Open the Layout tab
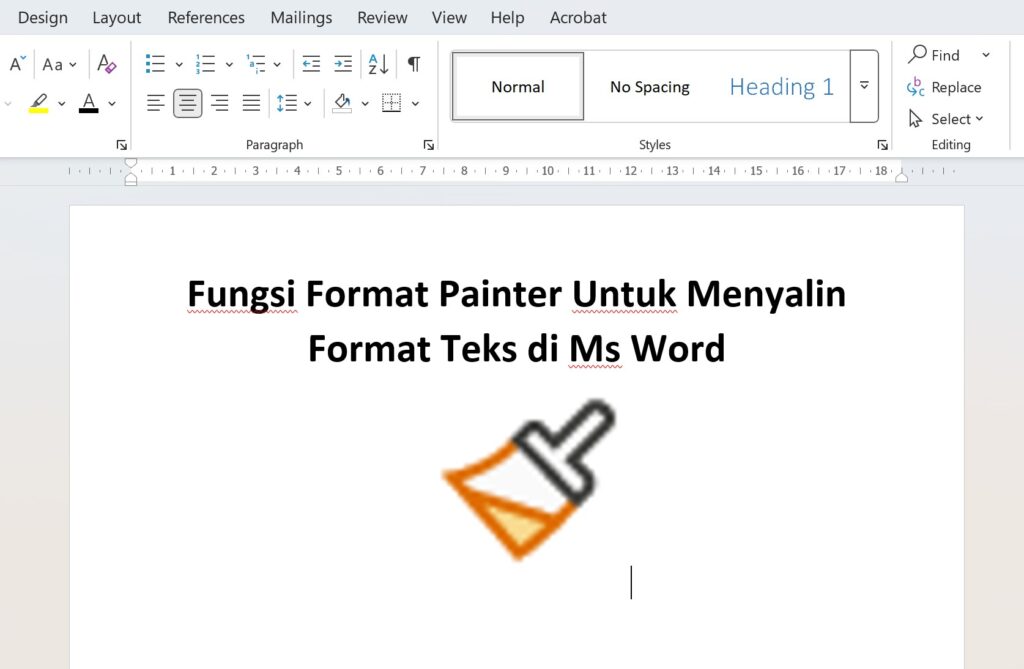This screenshot has width=1024, height=669. tap(116, 18)
